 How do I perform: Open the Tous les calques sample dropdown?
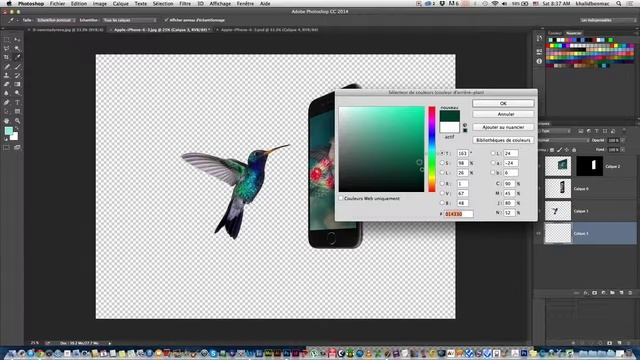click(x=129, y=20)
